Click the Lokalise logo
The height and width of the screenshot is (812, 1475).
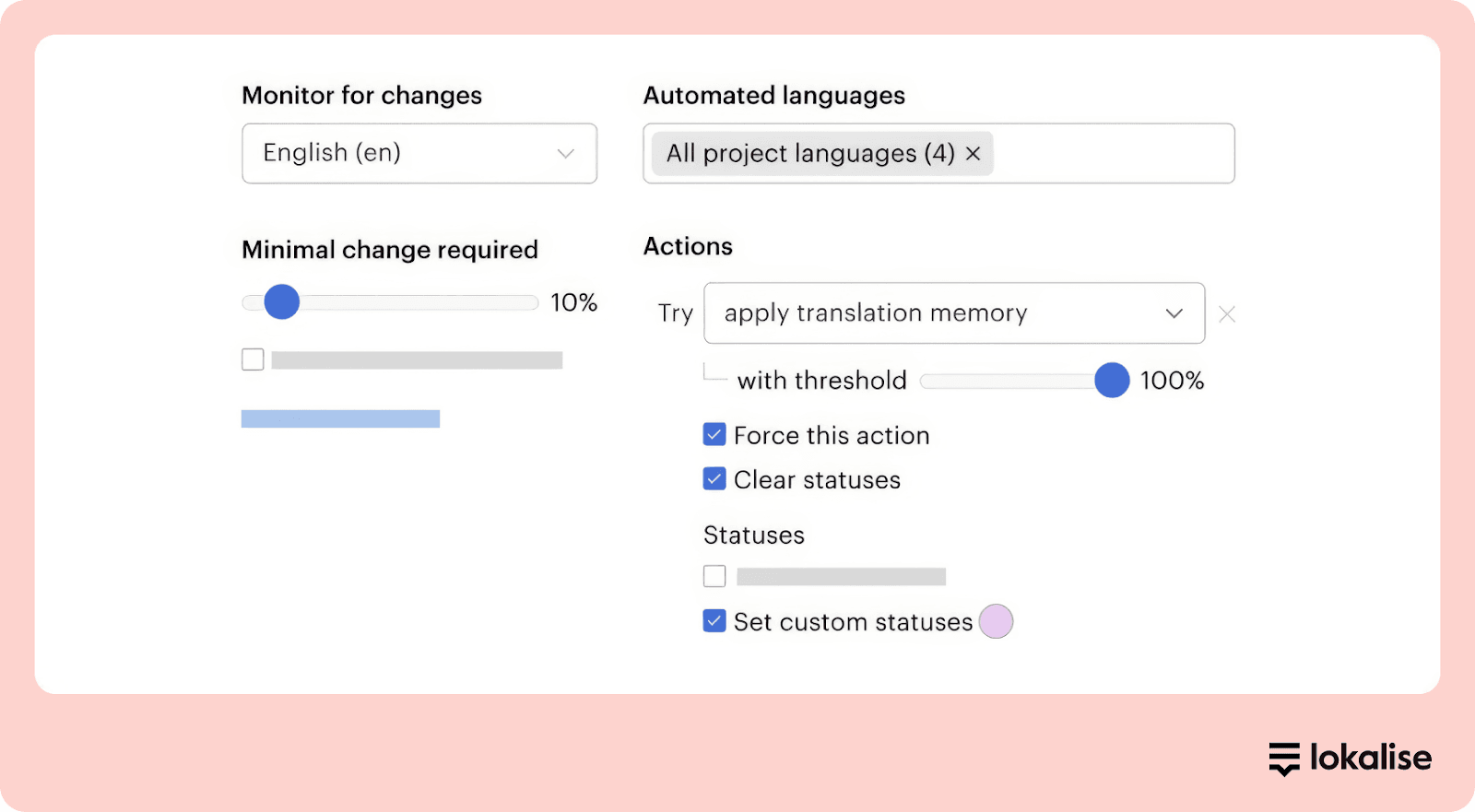coord(1350,759)
